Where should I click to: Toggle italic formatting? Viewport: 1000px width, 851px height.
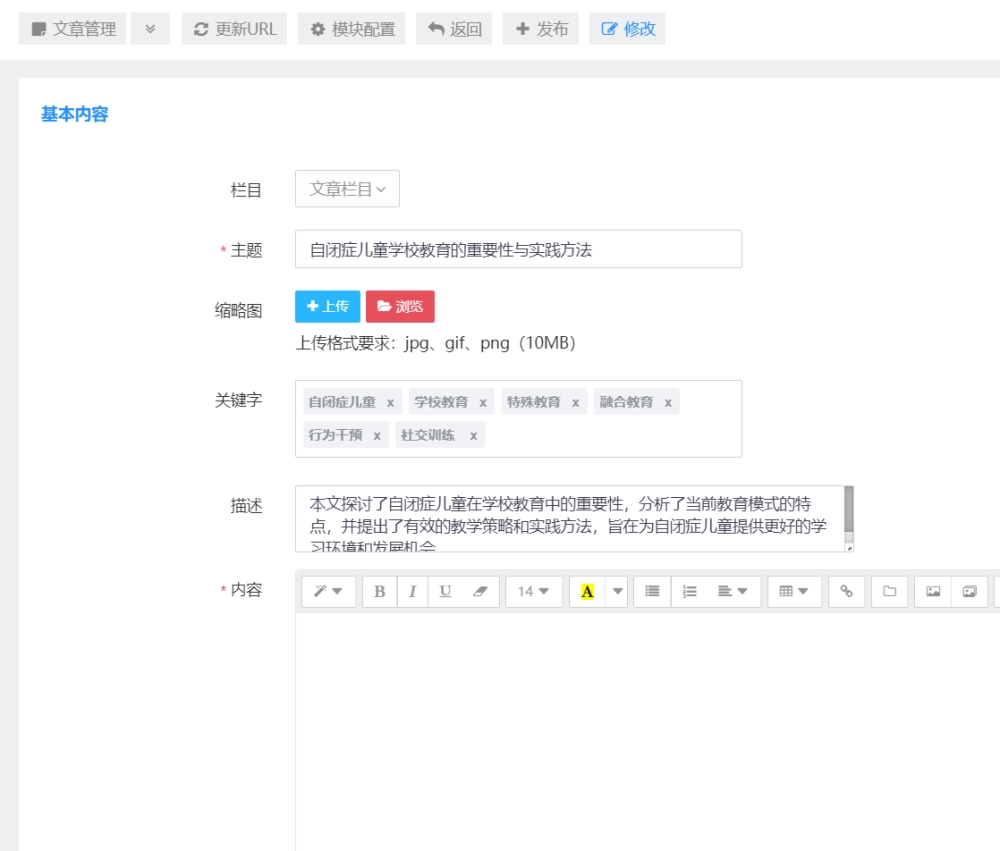[413, 591]
